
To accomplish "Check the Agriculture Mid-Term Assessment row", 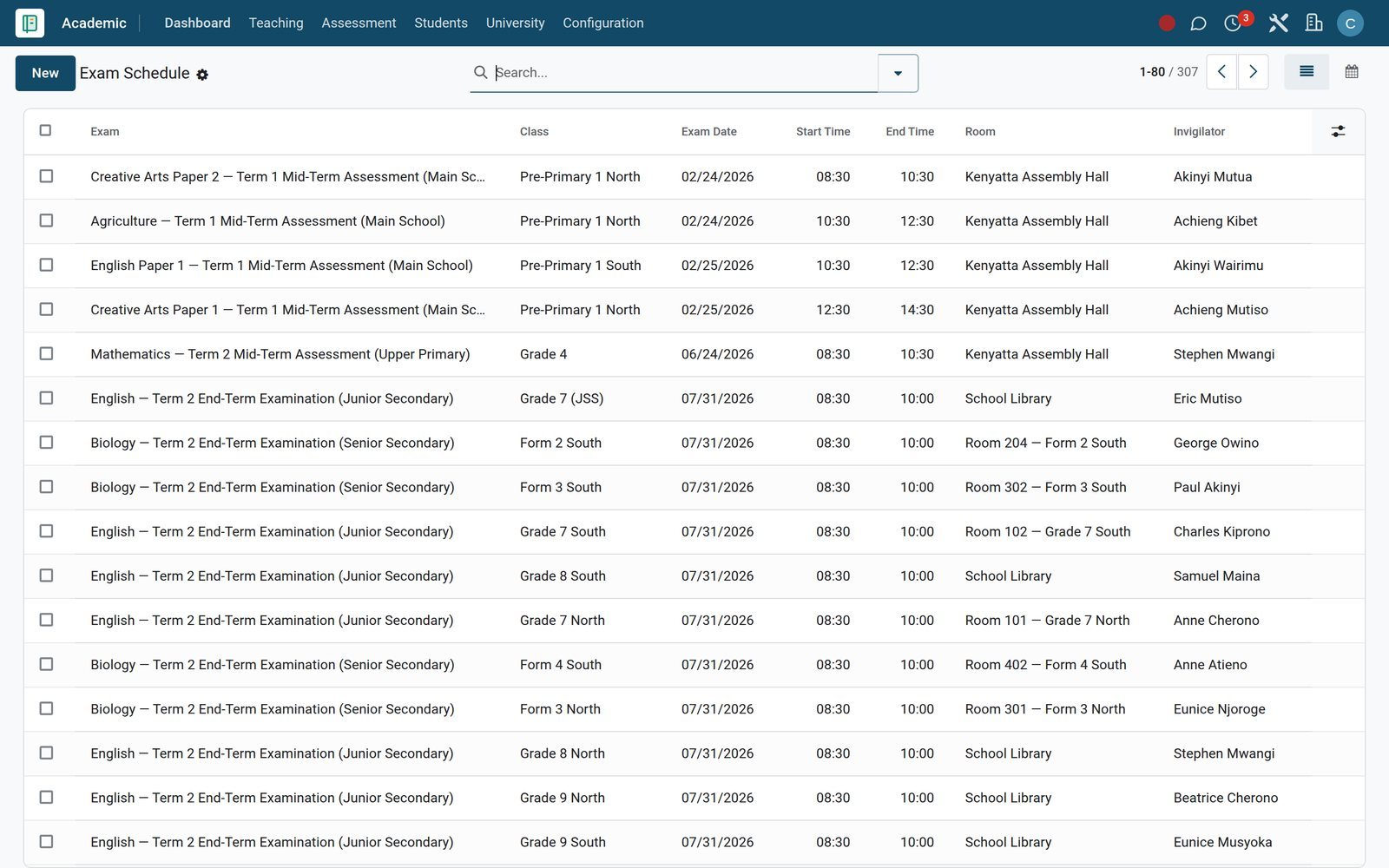I will [x=46, y=220].
